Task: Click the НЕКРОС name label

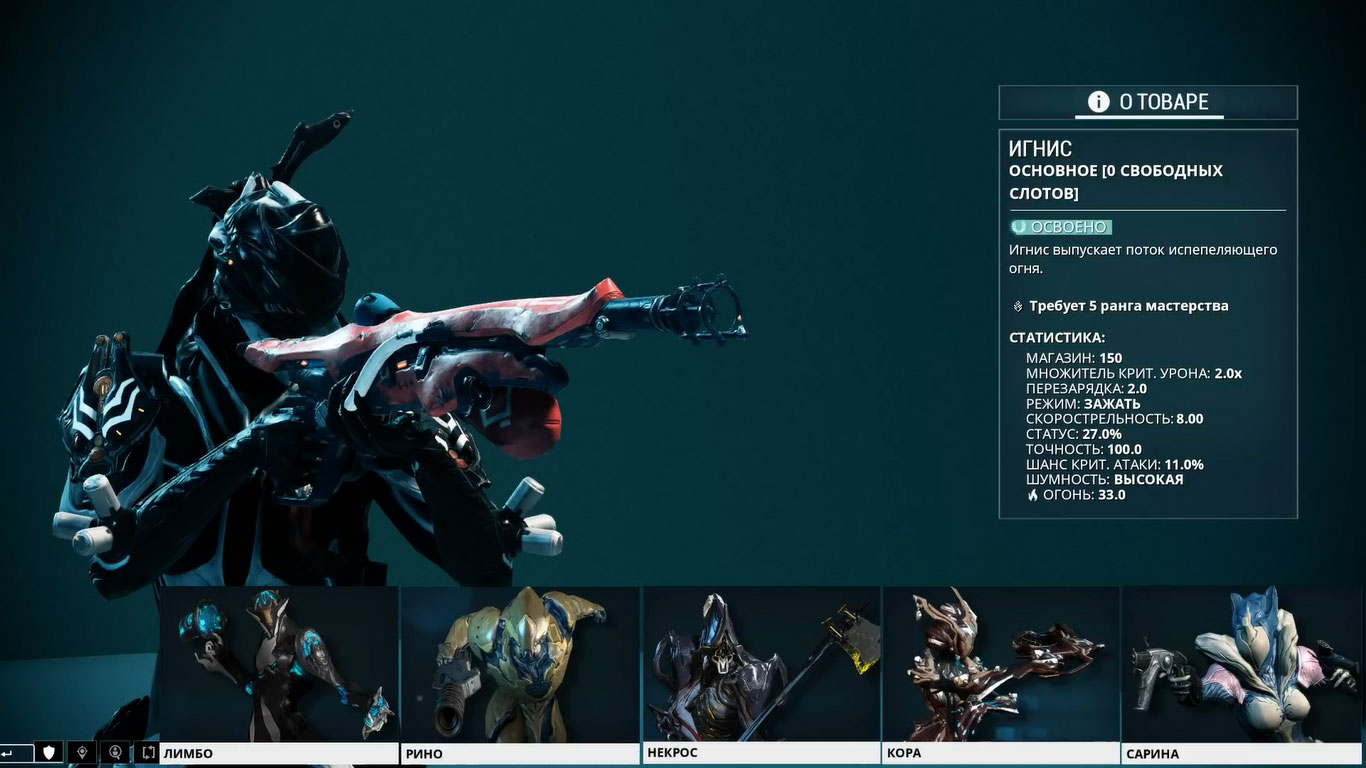Action: click(672, 752)
